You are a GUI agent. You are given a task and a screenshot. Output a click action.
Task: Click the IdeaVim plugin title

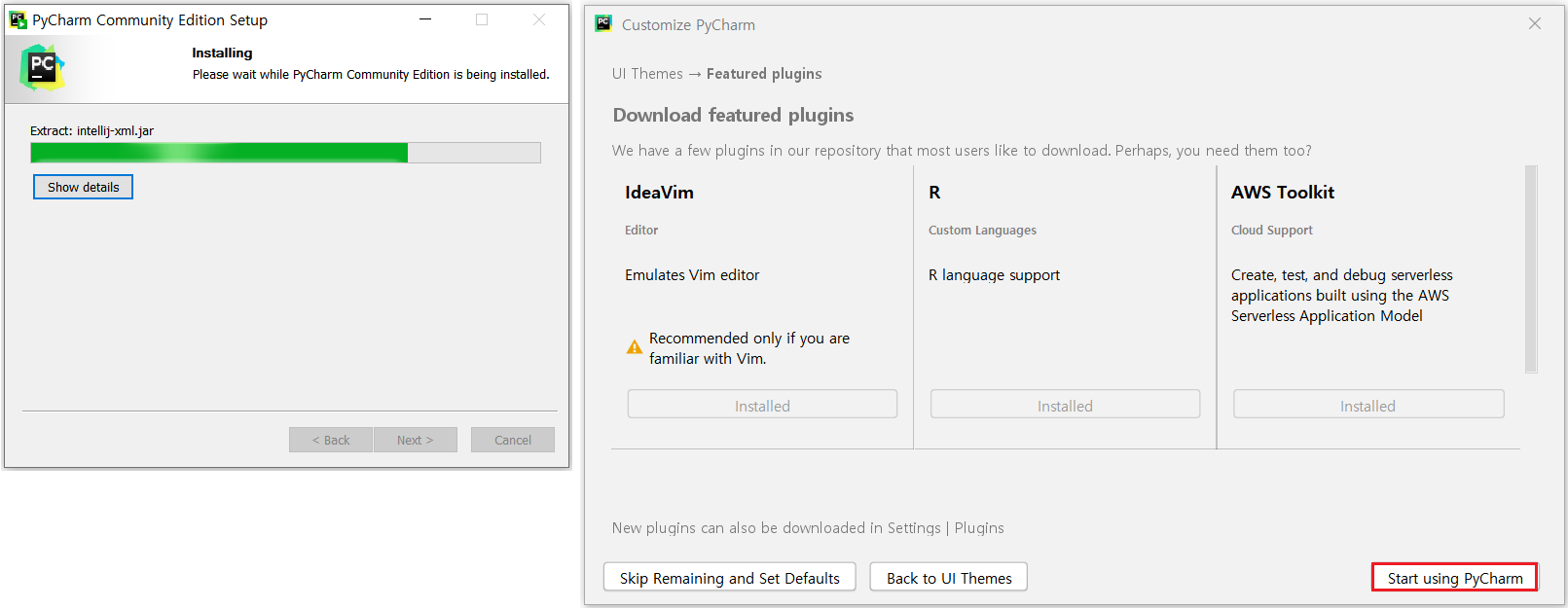[x=659, y=193]
